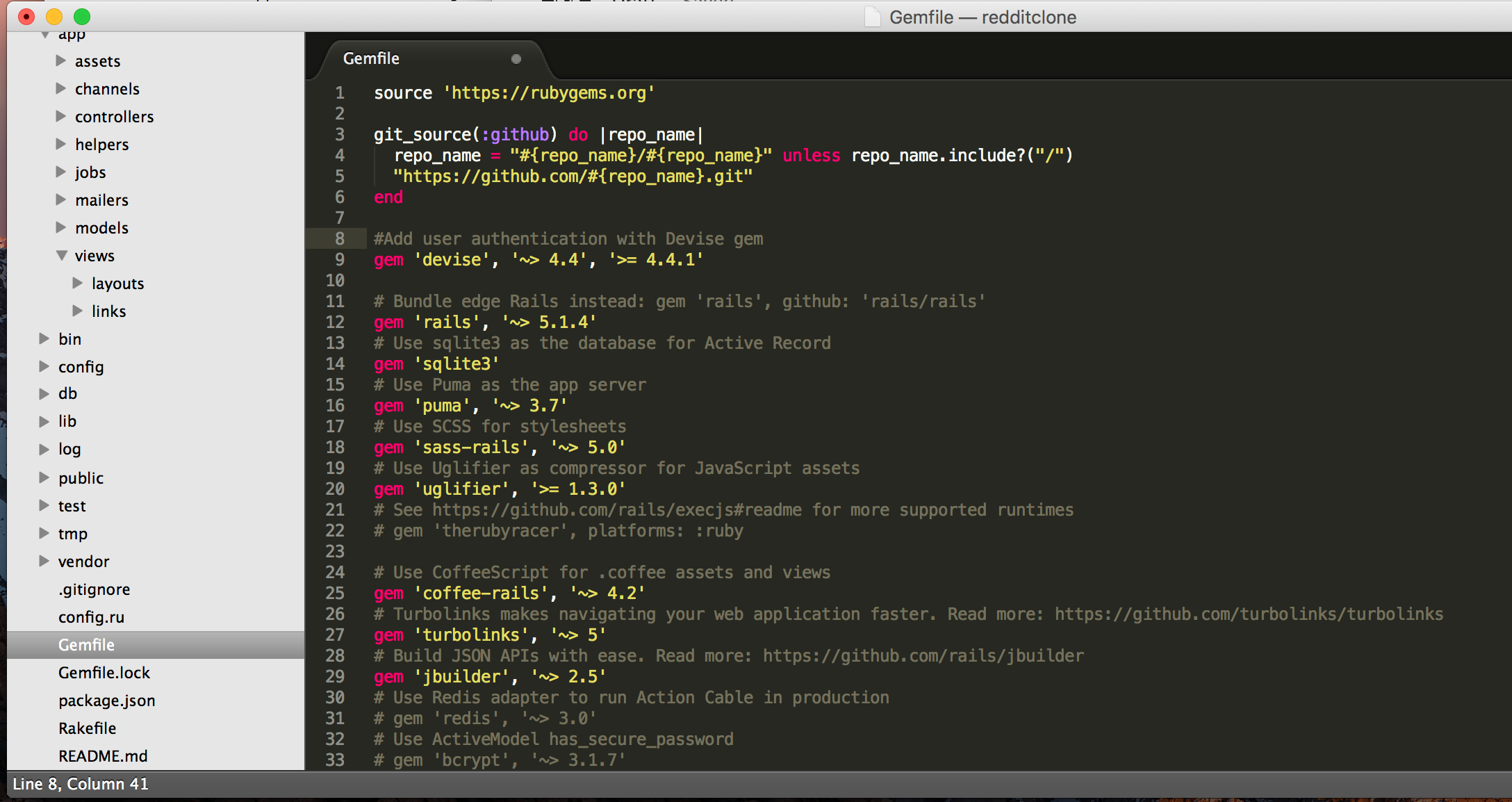Click the Devise authentication comment line
1512x802 pixels.
(568, 239)
